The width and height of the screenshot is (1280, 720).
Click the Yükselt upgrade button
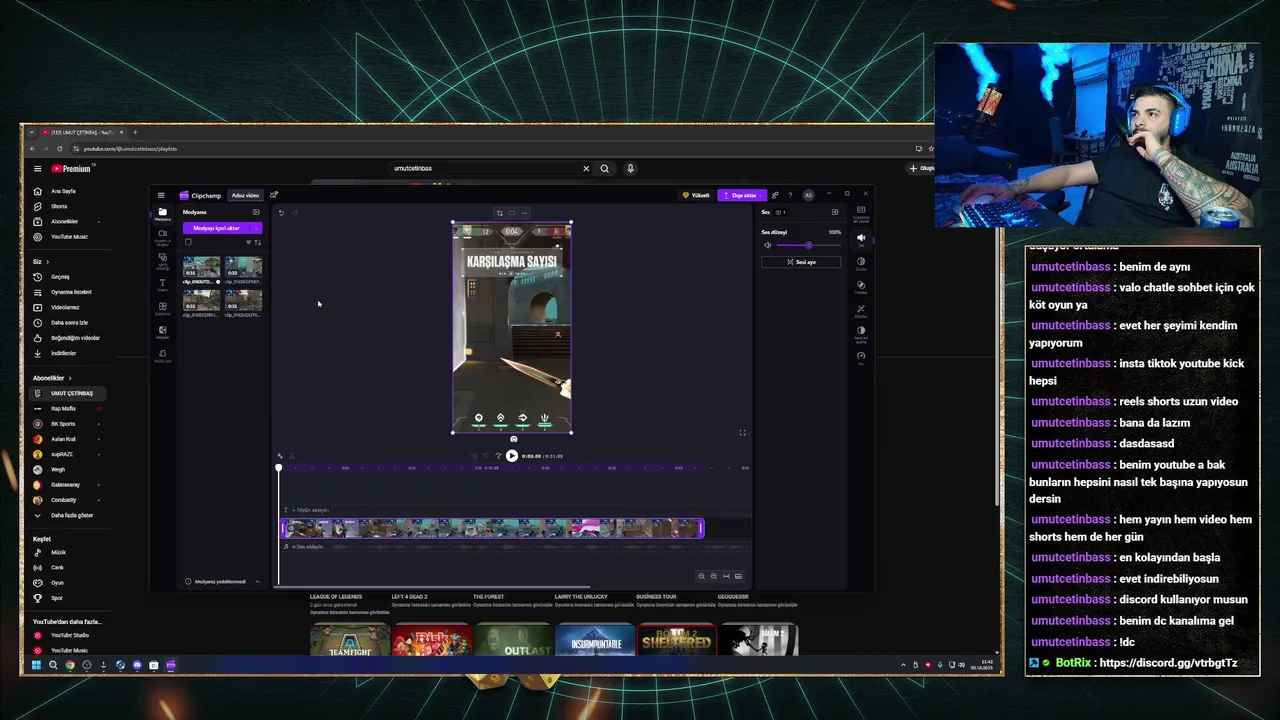(696, 195)
